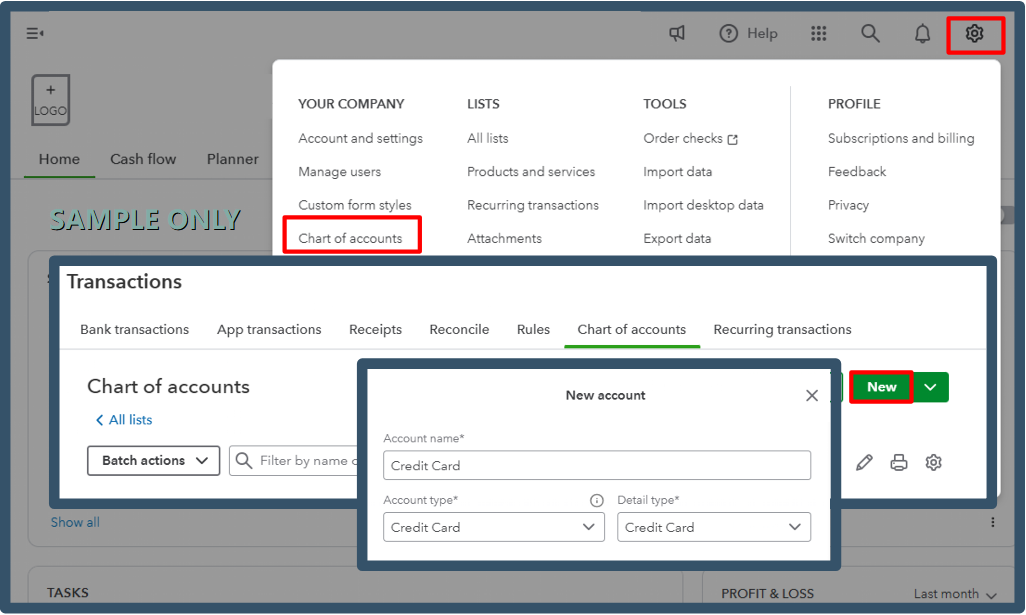
Task: Open the Rules tab
Action: pyautogui.click(x=533, y=330)
